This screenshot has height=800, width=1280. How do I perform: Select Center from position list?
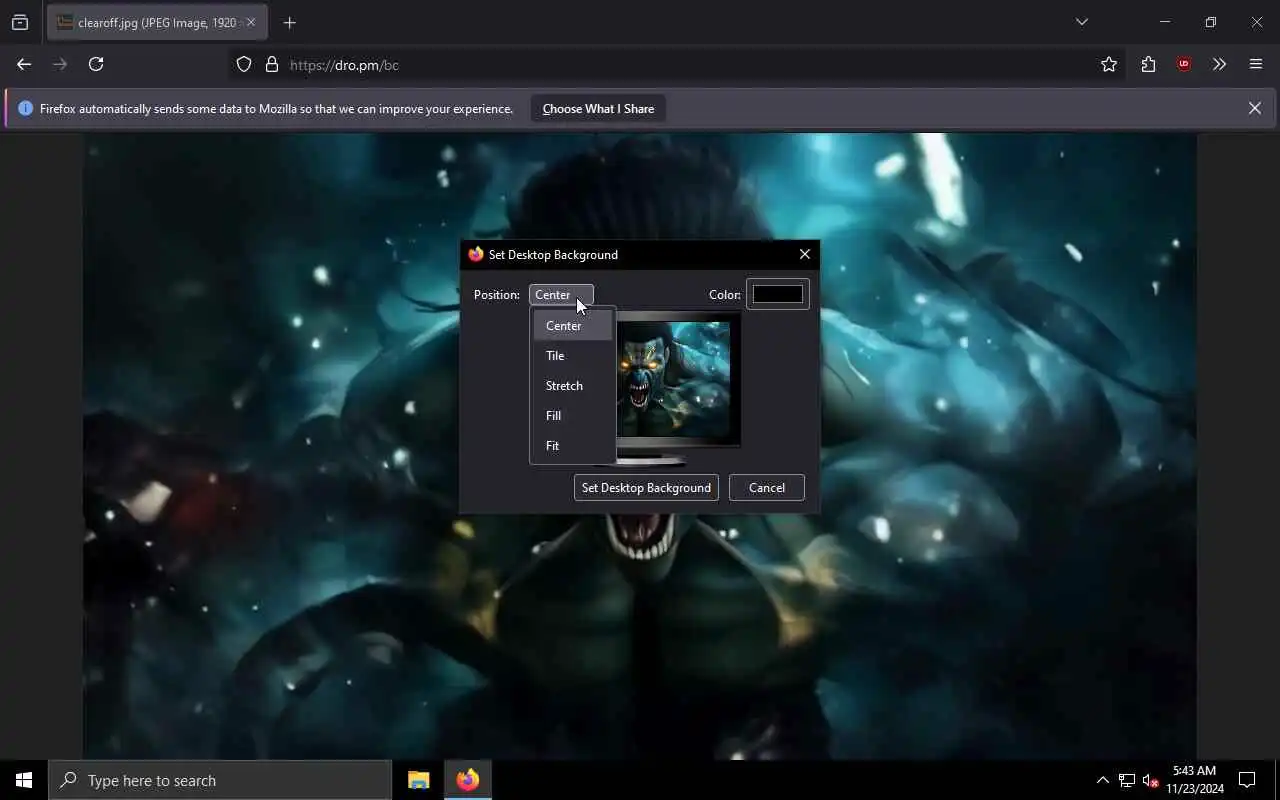coord(573,326)
